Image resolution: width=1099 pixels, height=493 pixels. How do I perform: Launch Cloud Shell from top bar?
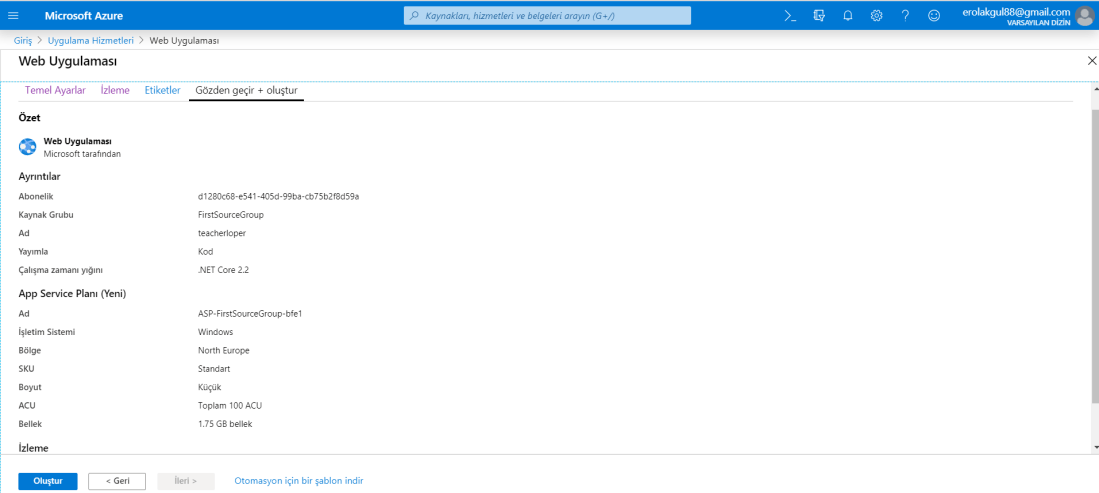tap(790, 15)
